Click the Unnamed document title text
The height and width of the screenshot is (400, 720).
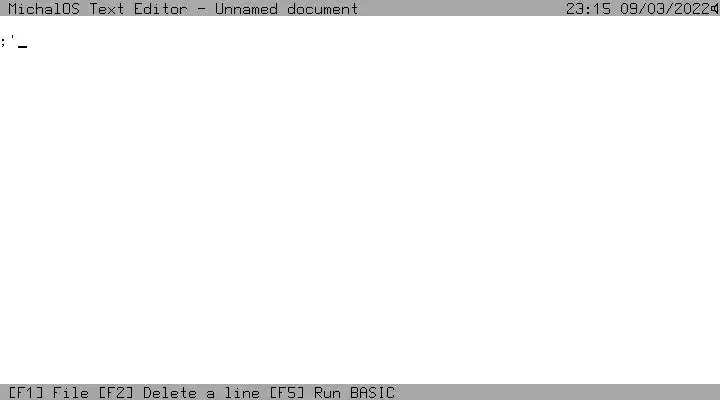[287, 9]
